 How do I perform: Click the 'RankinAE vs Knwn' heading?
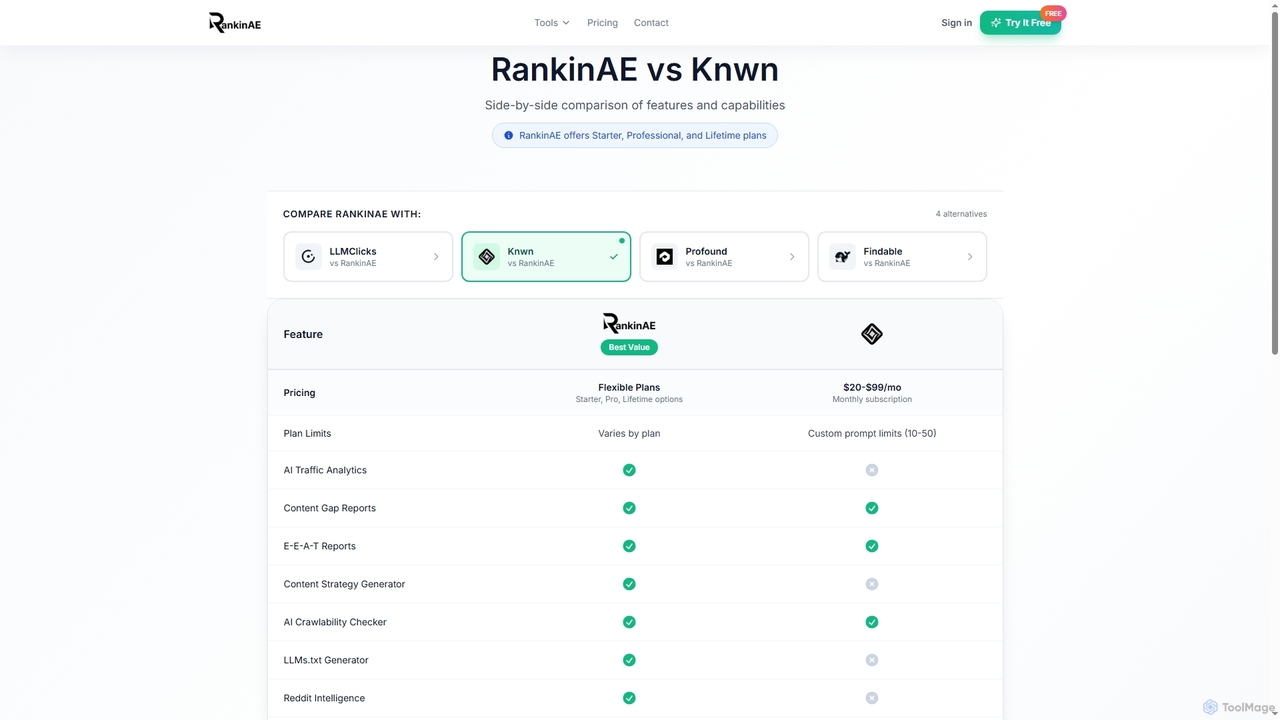pos(635,69)
